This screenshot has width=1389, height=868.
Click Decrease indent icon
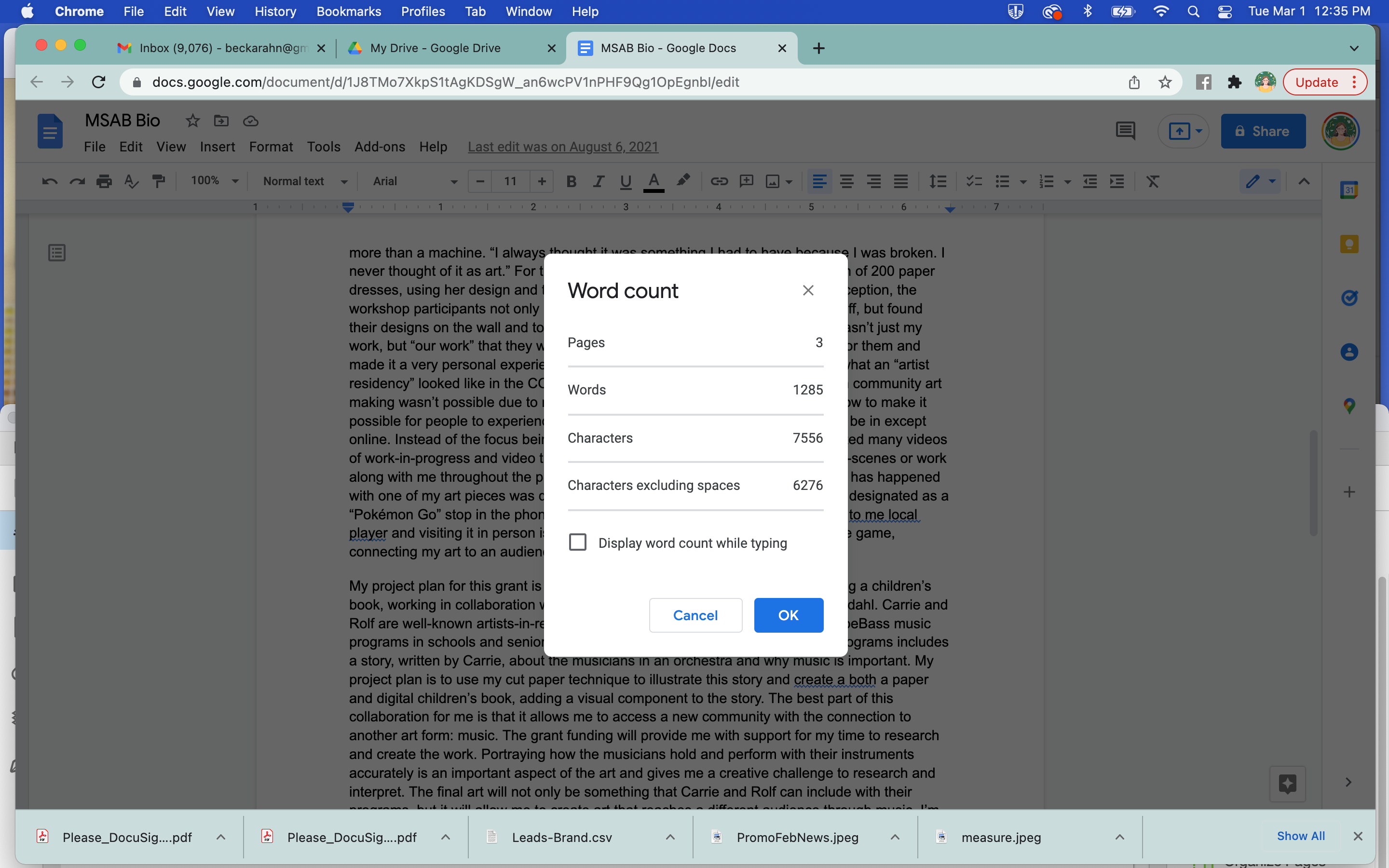click(x=1089, y=181)
